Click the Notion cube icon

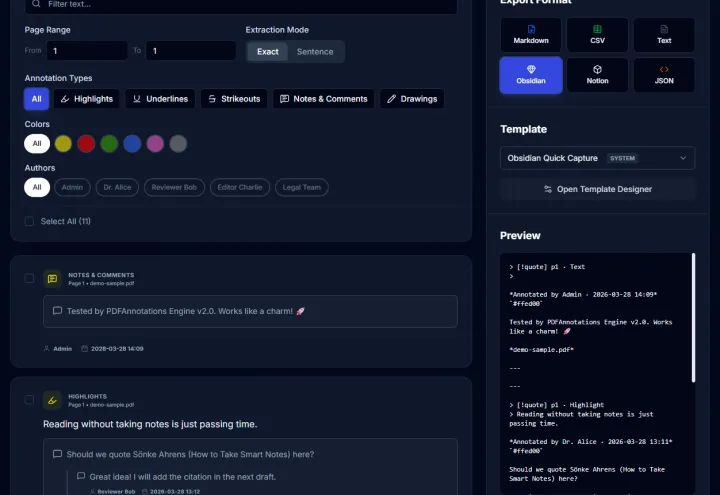point(597,69)
